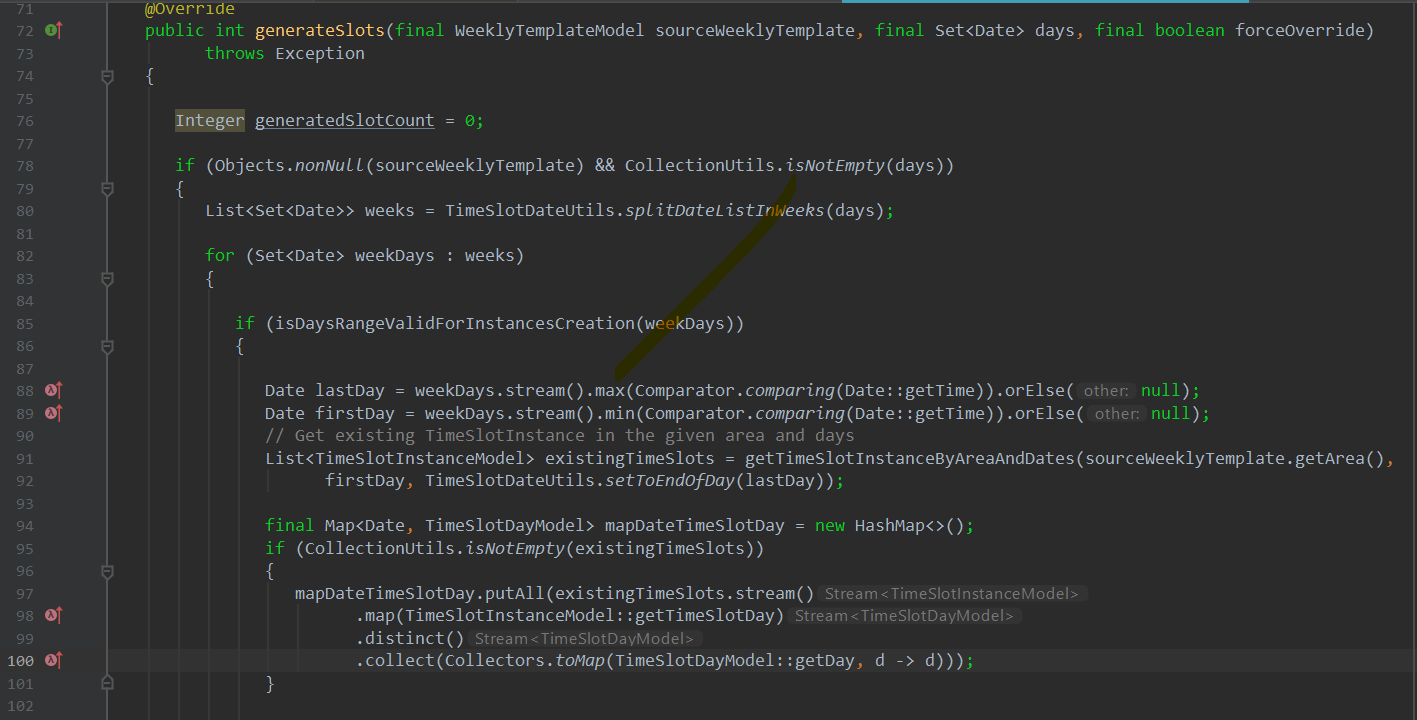This screenshot has height=720, width=1417.
Task: Click the comment about existing TimeSlotInstance
Action: coord(560,436)
